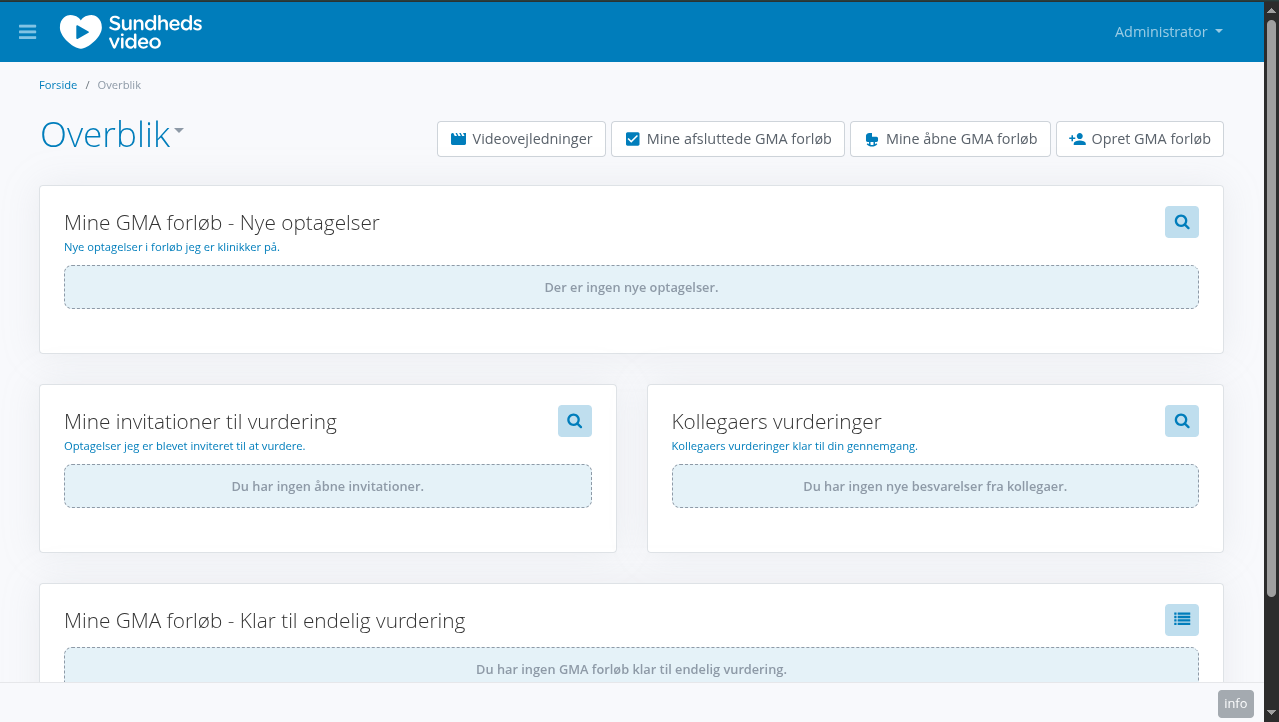Click the 'Der er ingen nye optagelser' box
The width and height of the screenshot is (1279, 722).
point(631,287)
